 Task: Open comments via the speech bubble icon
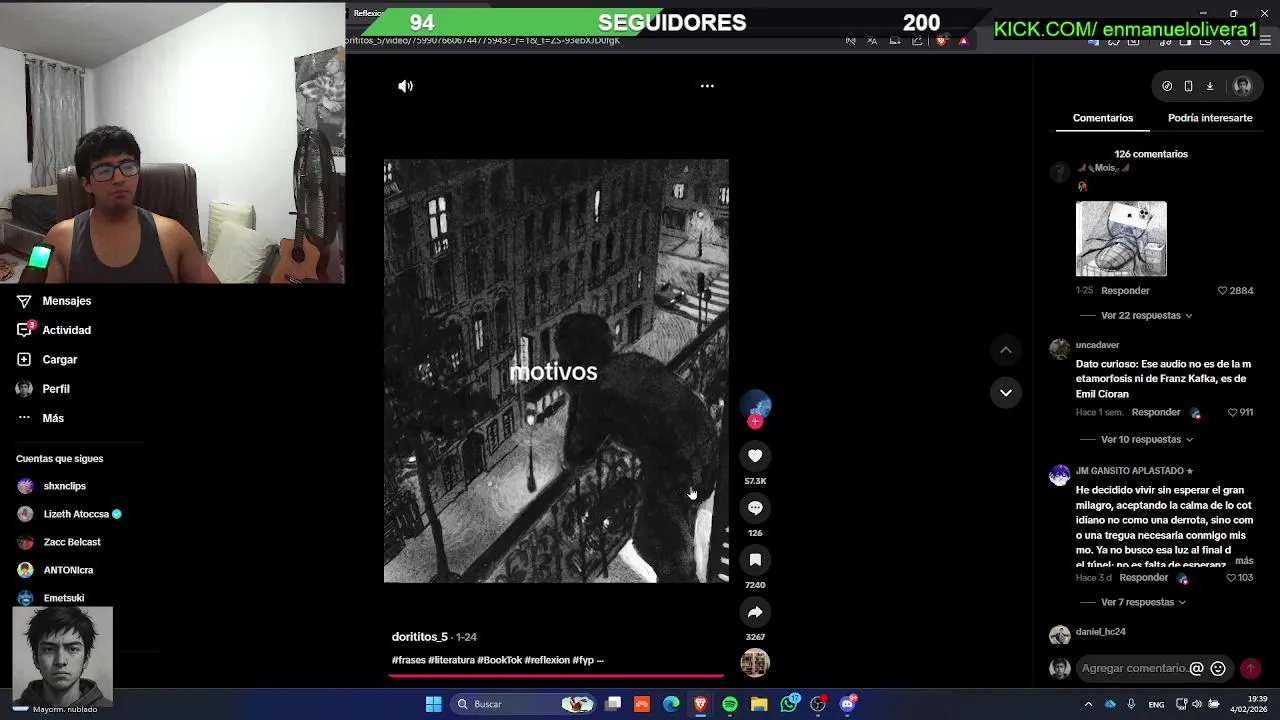[755, 508]
